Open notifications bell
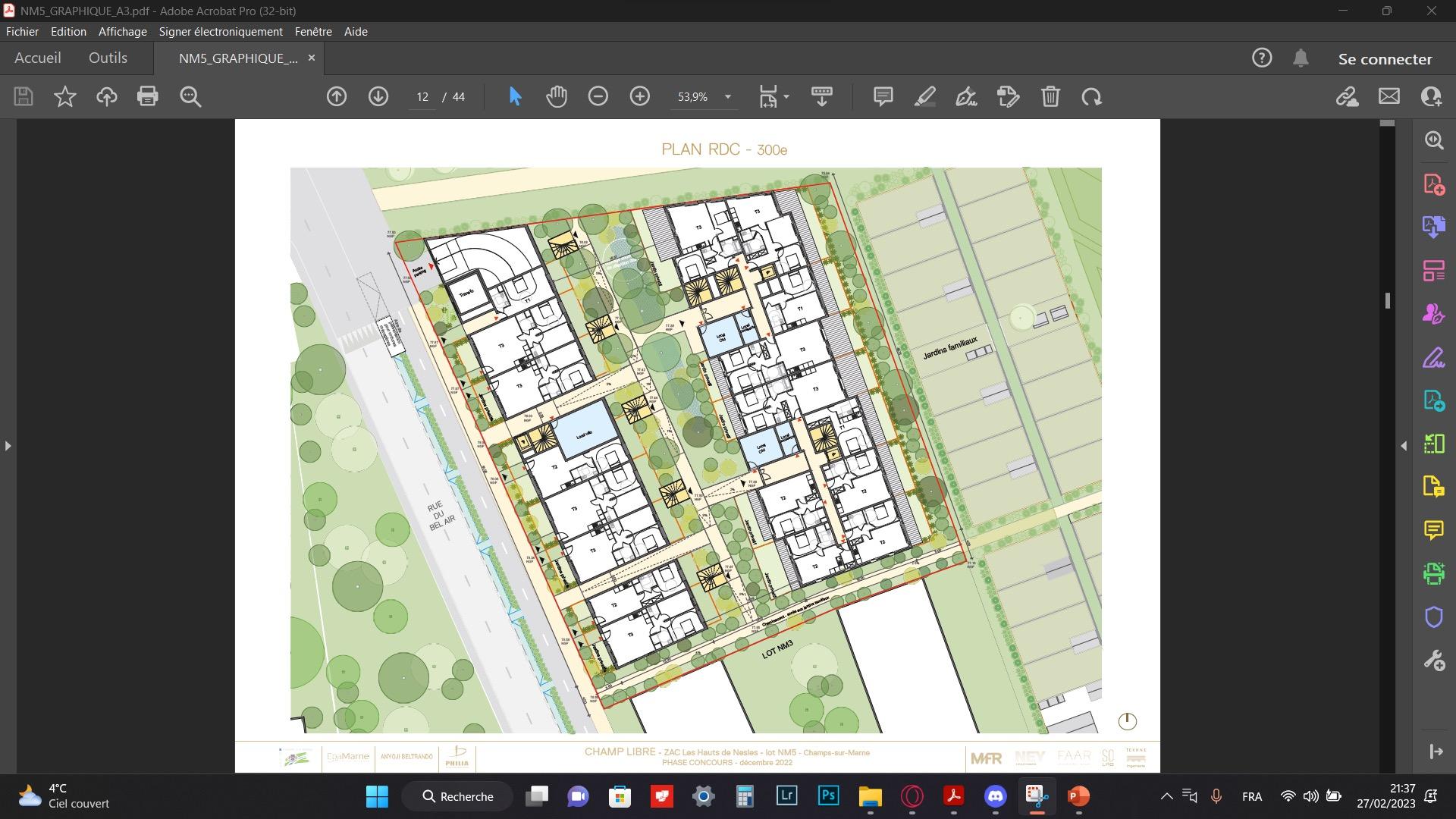Viewport: 1456px width, 819px height. click(x=1301, y=58)
